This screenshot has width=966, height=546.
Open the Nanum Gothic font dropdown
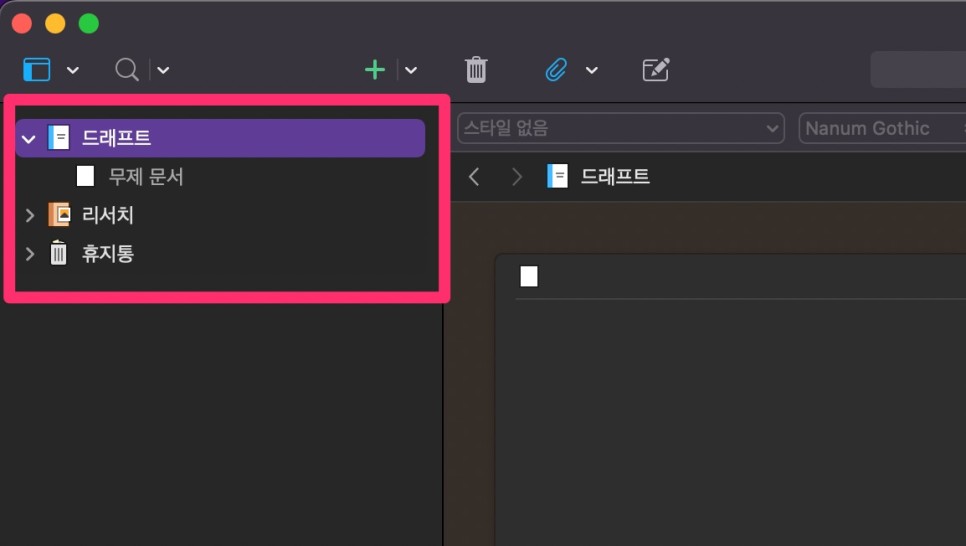882,128
